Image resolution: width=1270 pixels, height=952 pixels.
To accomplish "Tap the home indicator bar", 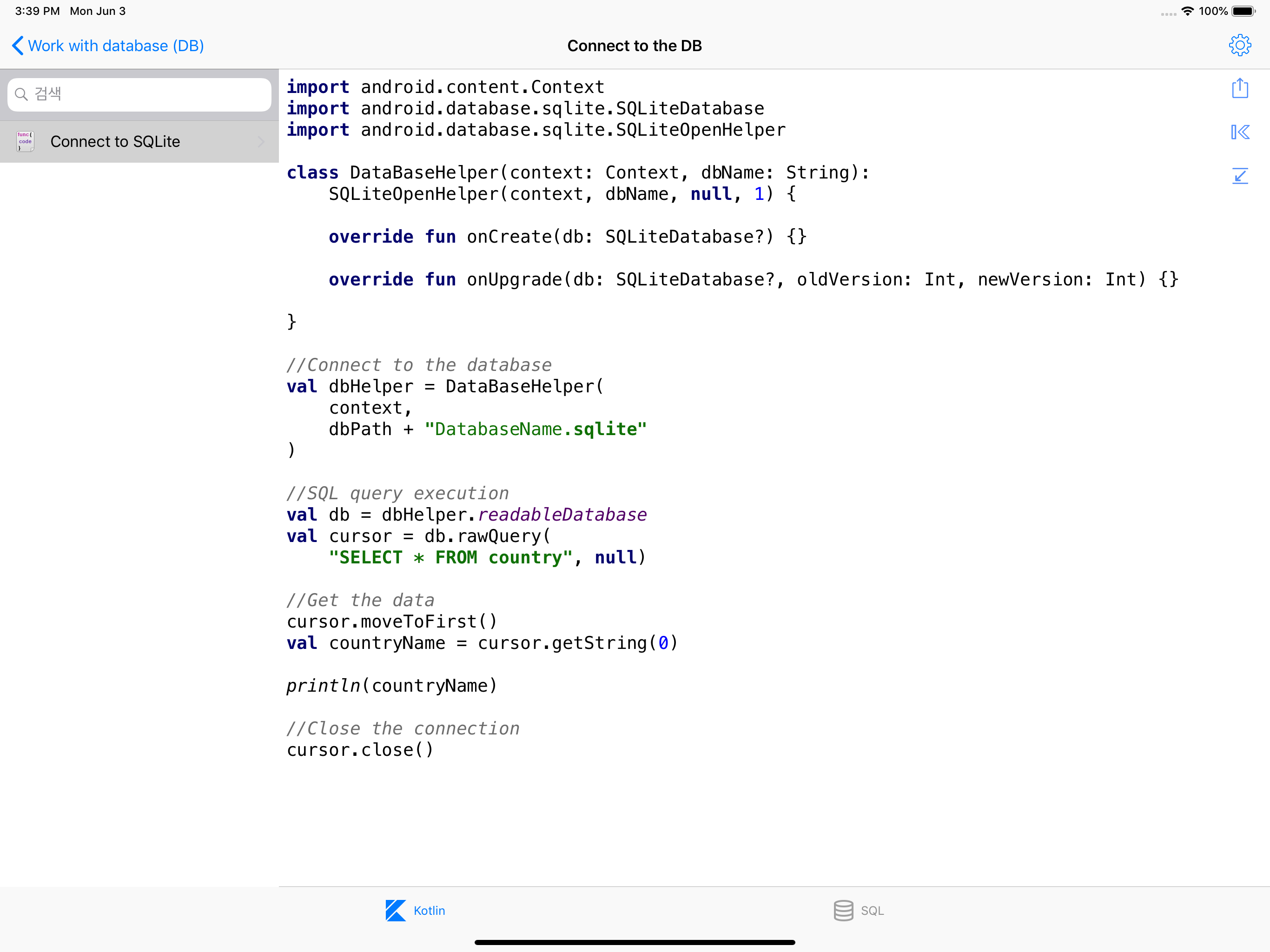I will 635,942.
